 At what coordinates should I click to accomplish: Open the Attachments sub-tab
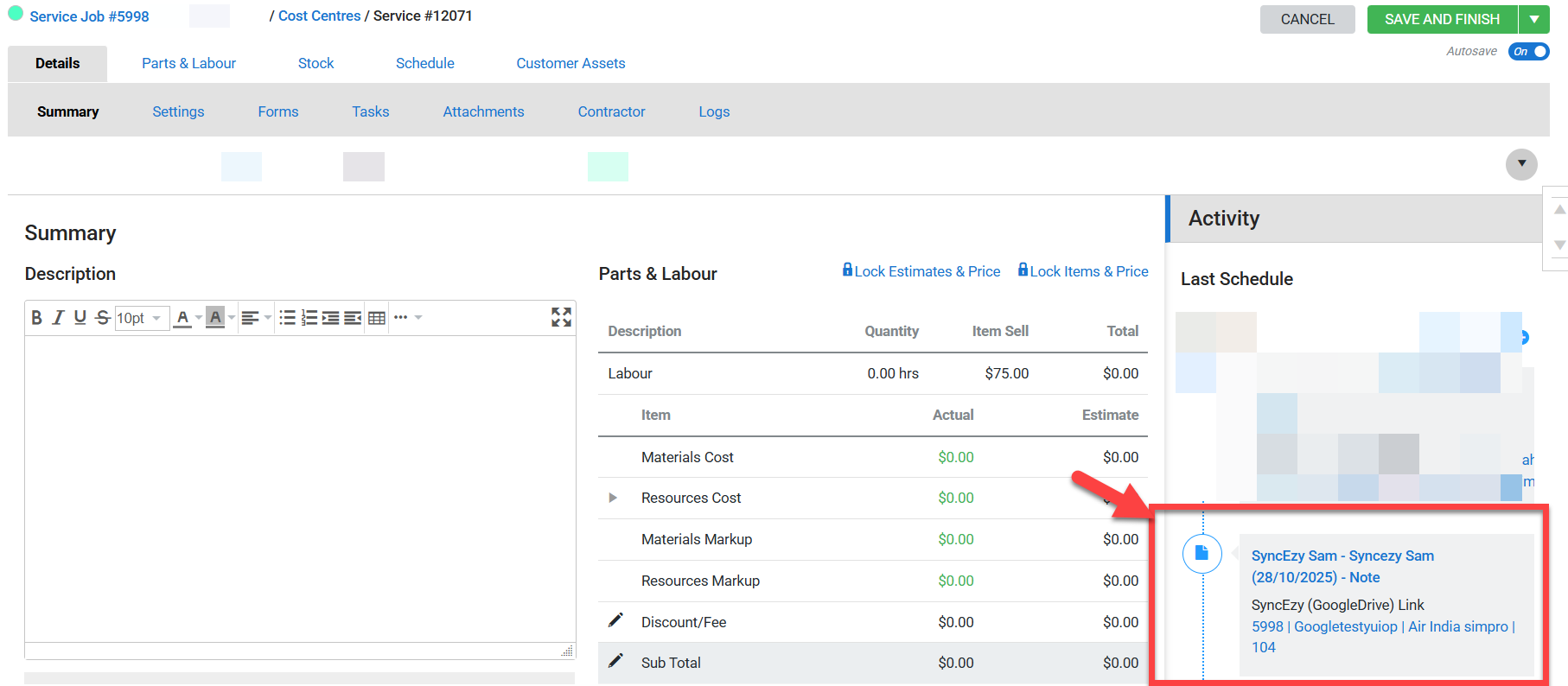pos(483,111)
